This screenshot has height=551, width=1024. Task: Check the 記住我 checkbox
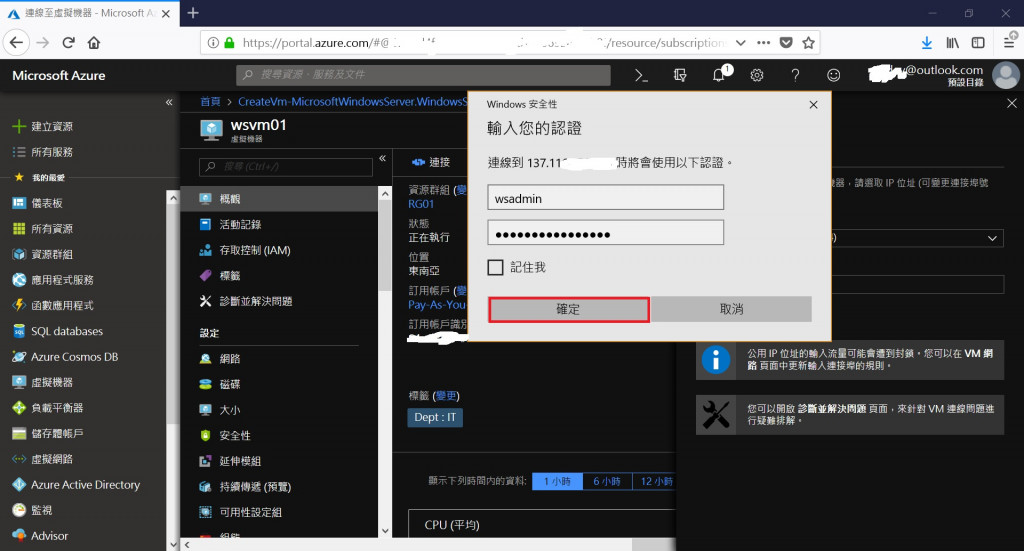coord(496,267)
